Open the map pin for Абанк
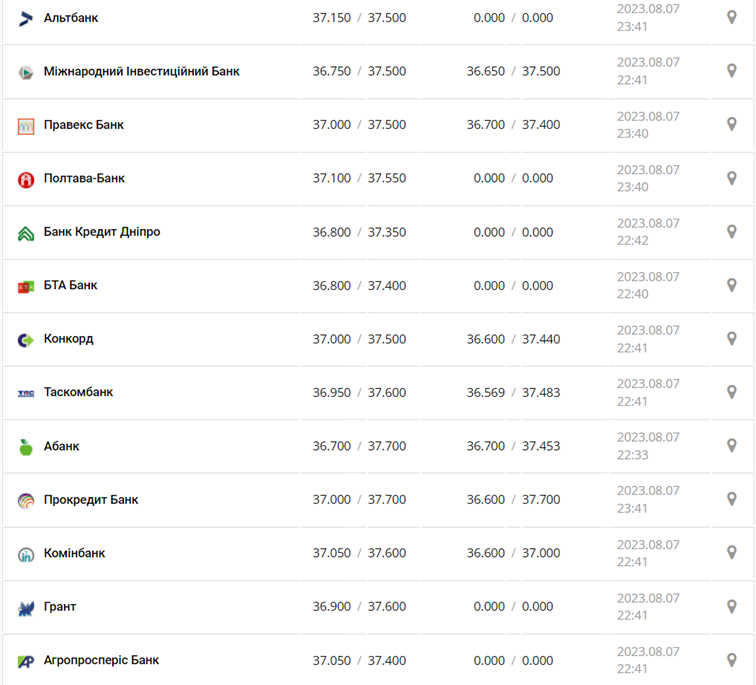The image size is (756, 685). tap(732, 446)
